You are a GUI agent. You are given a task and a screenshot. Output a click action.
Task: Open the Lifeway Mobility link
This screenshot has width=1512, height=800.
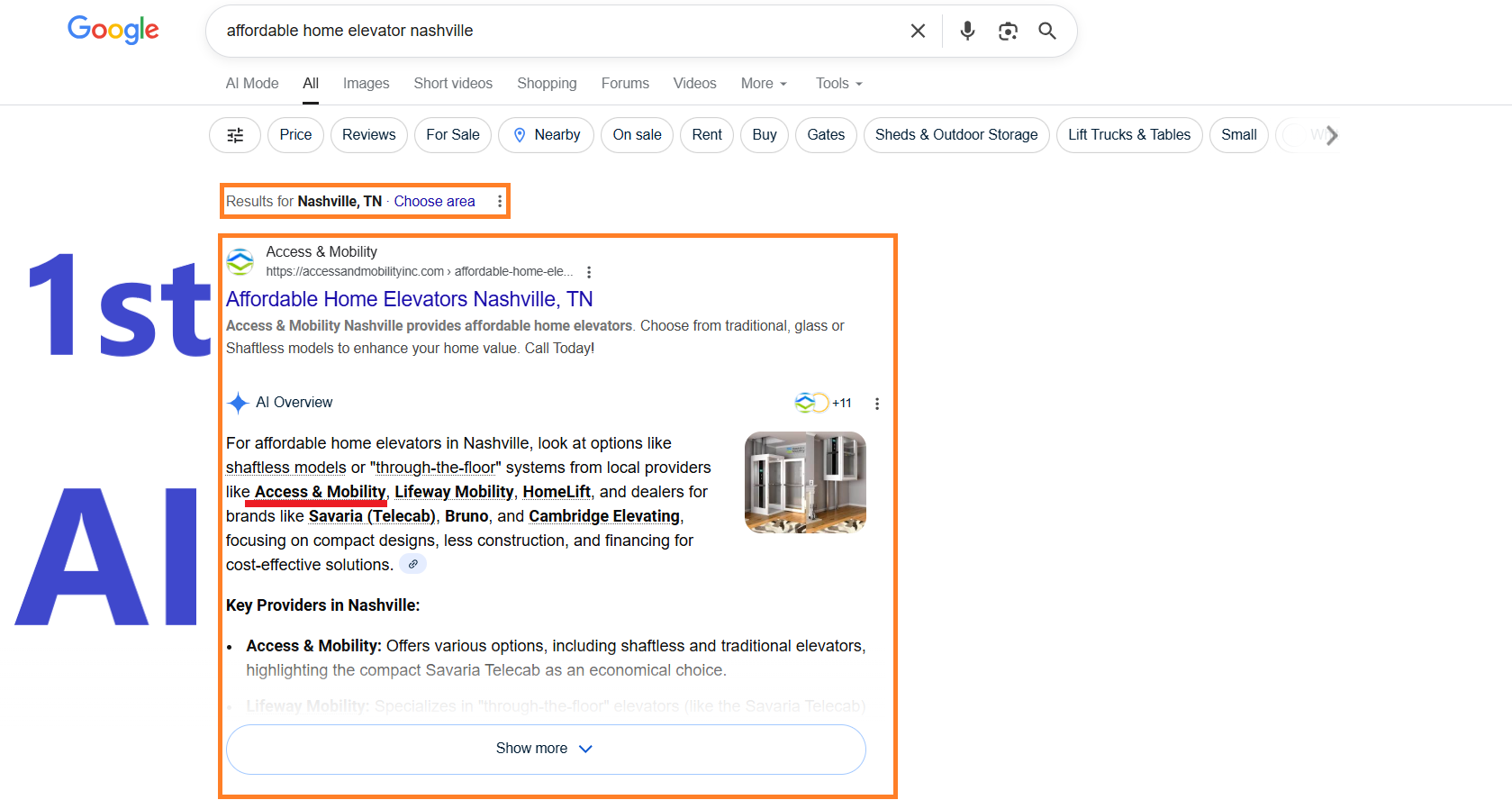[x=454, y=492]
